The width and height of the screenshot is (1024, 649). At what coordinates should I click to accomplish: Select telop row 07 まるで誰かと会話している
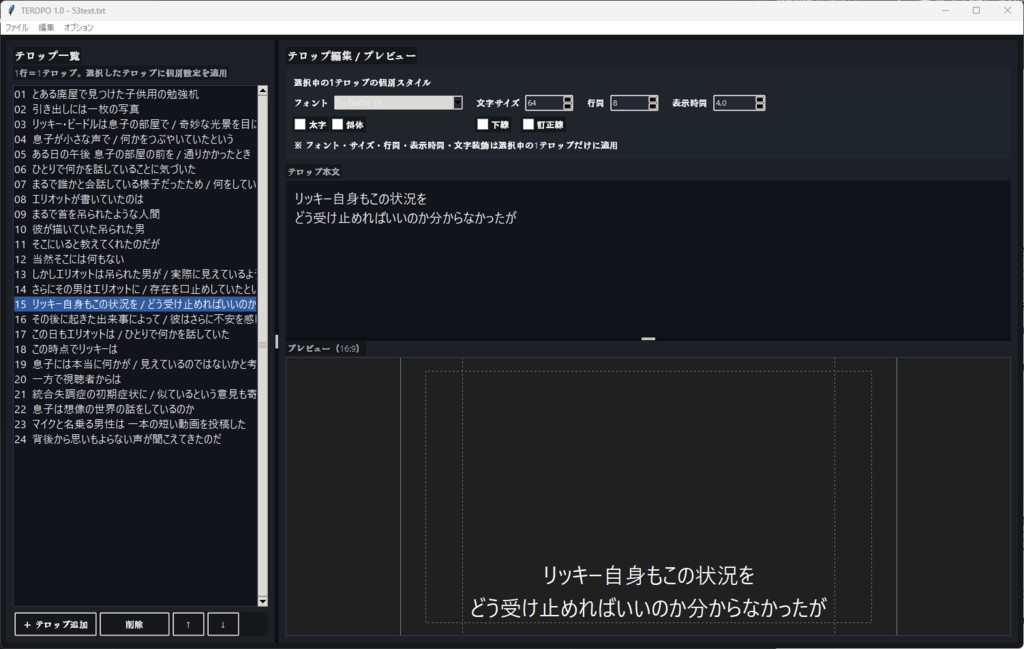(135, 184)
